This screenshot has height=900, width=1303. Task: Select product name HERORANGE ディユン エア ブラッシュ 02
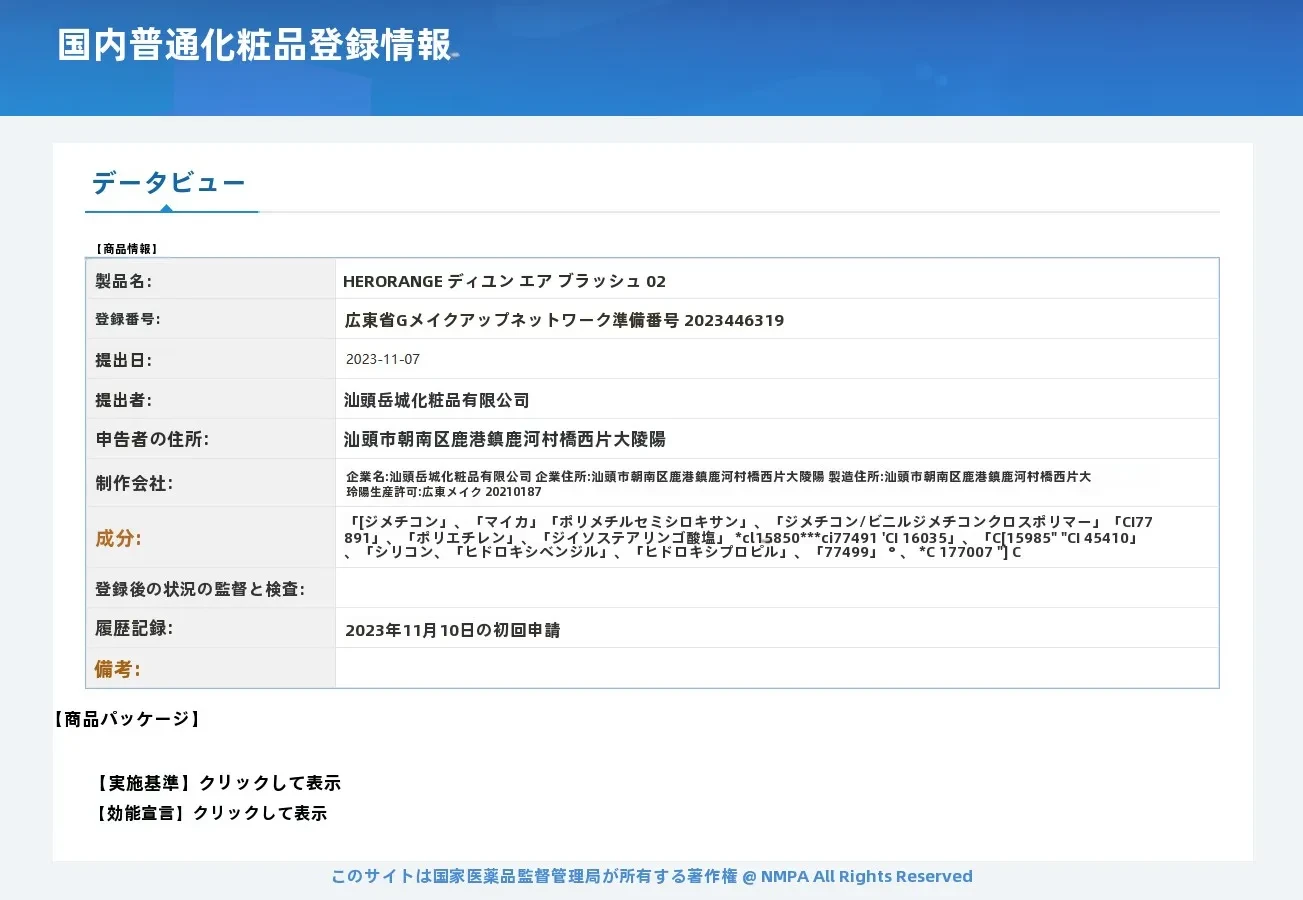click(504, 281)
